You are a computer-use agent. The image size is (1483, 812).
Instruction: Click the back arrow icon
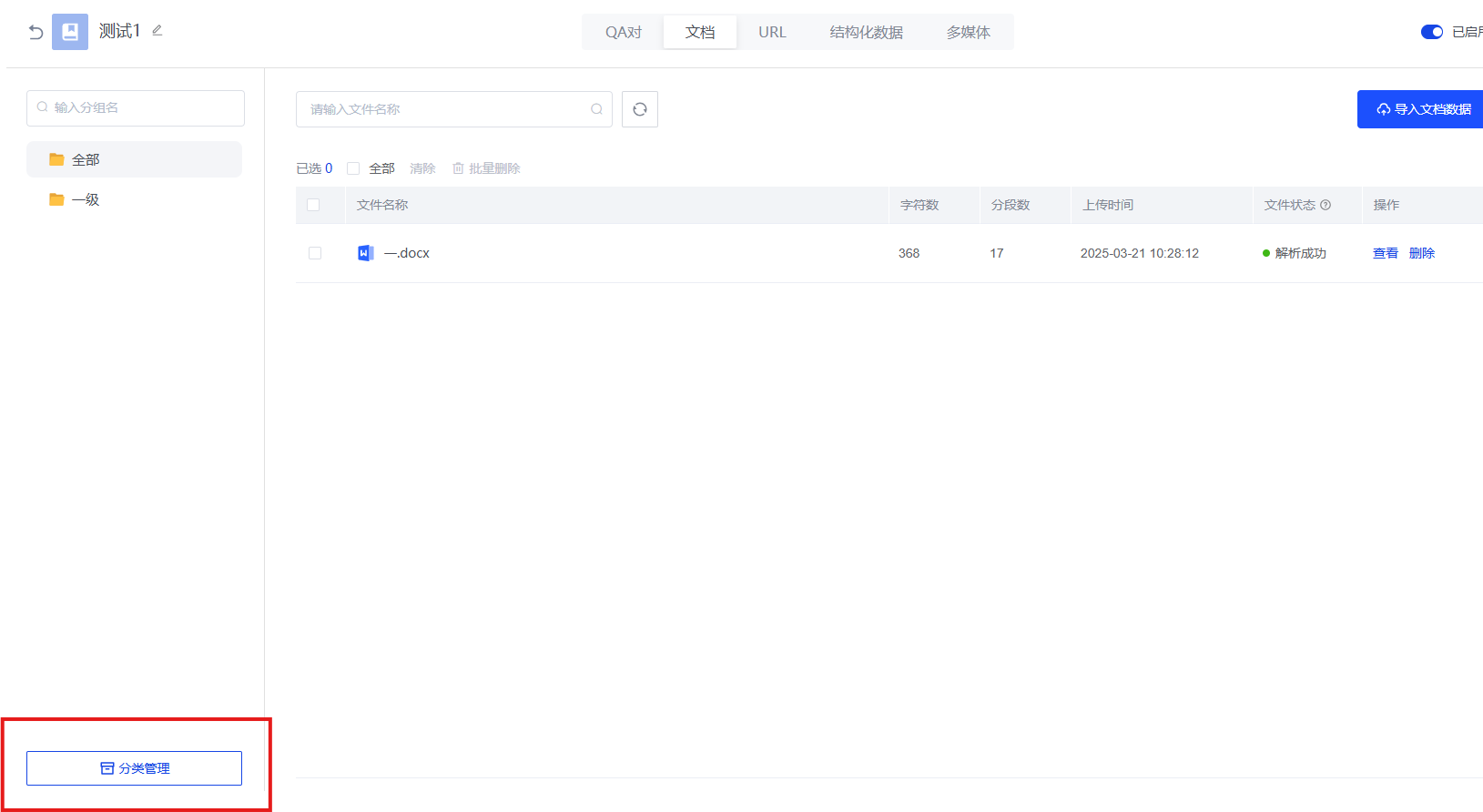(x=36, y=32)
